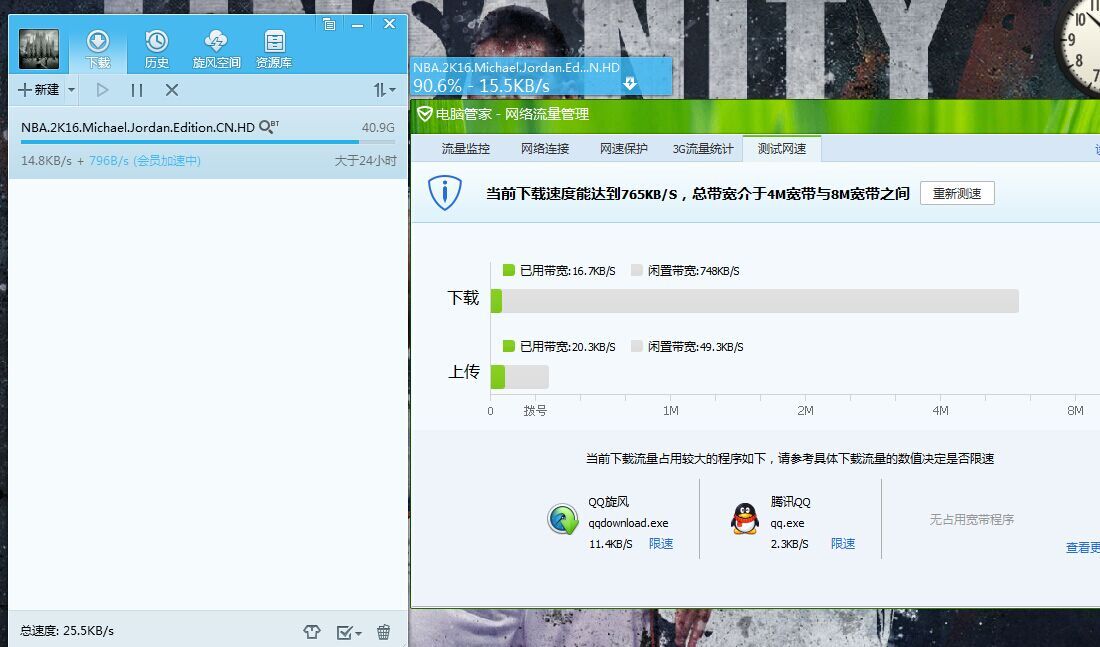Open the skin (shirt) icon in QQ旋风
The height and width of the screenshot is (647, 1100).
click(x=311, y=632)
